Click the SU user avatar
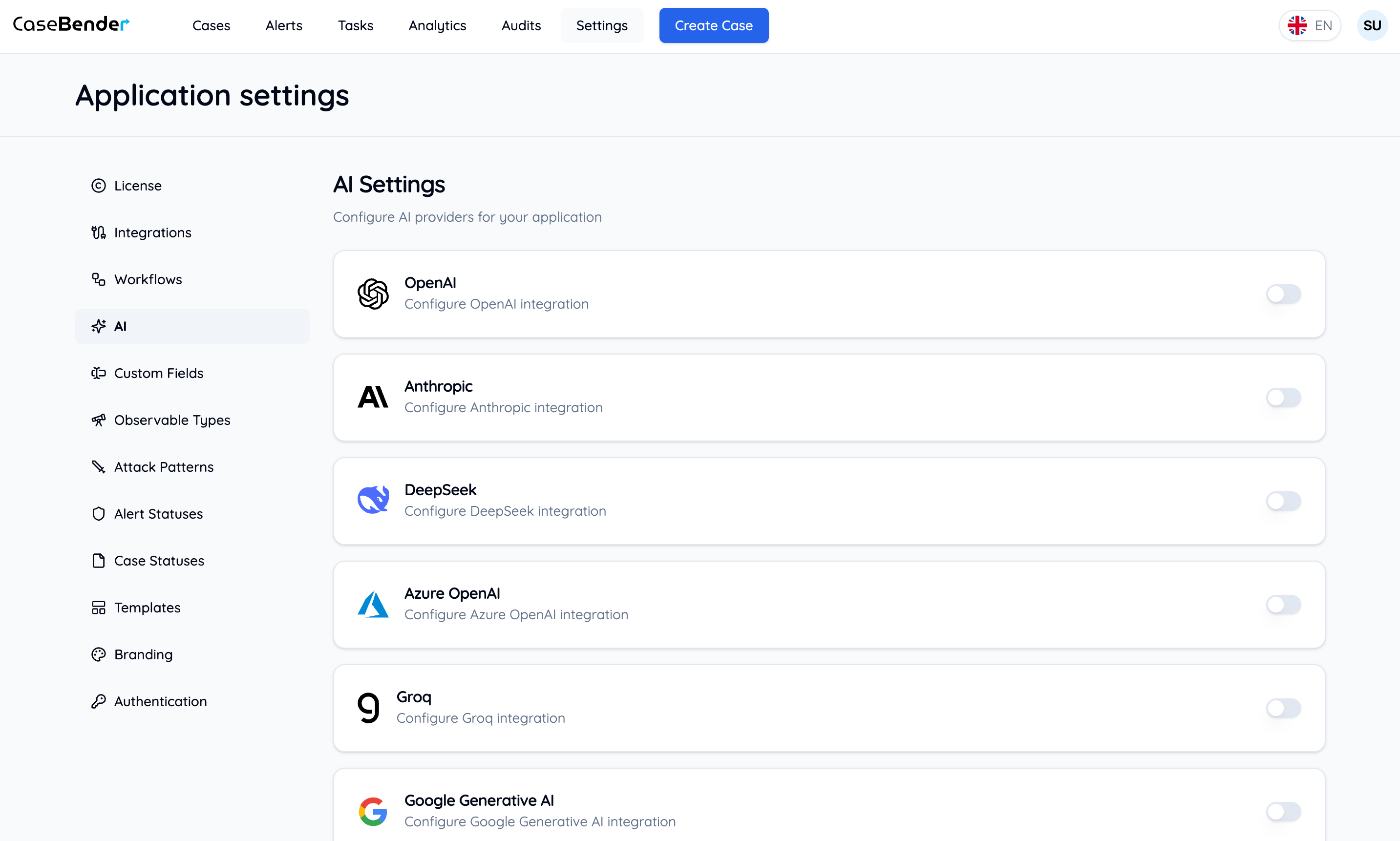The width and height of the screenshot is (1400, 841). click(1373, 25)
